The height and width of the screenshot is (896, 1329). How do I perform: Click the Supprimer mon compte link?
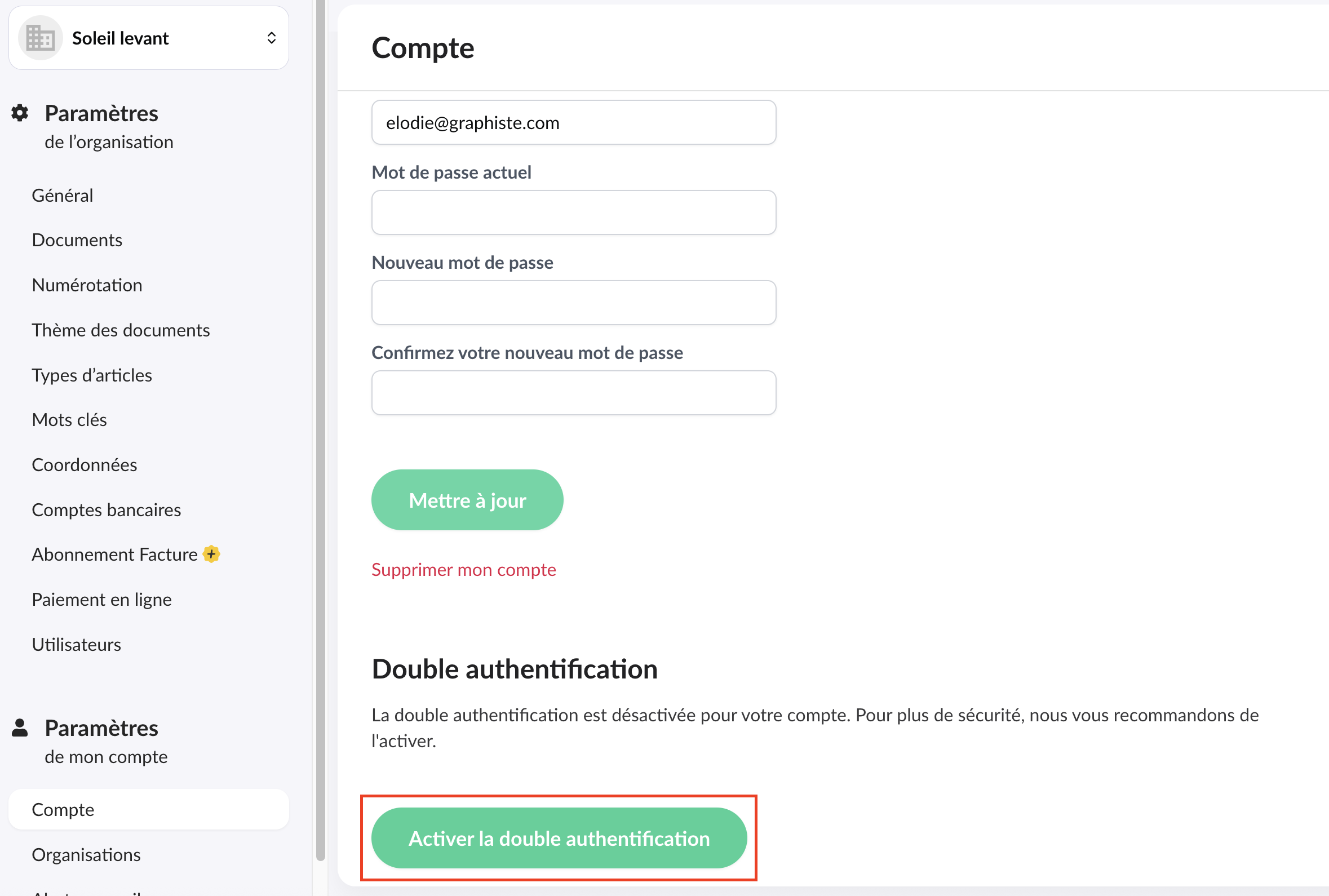tap(463, 570)
